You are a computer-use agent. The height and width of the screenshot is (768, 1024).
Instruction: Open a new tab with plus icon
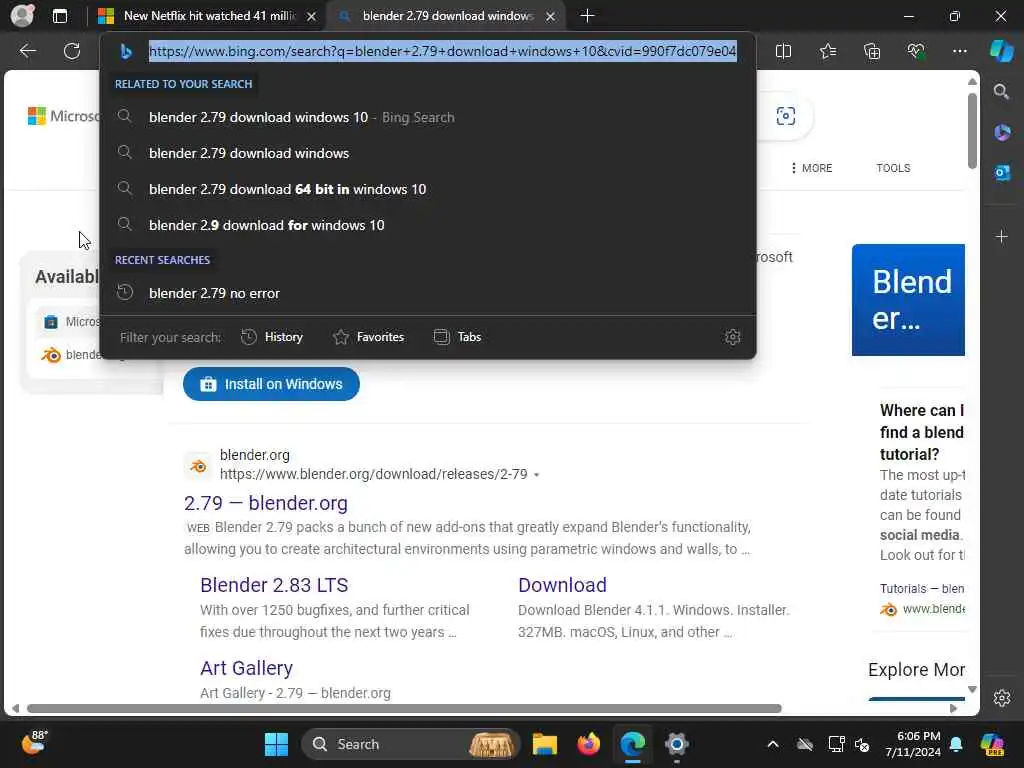click(x=587, y=16)
